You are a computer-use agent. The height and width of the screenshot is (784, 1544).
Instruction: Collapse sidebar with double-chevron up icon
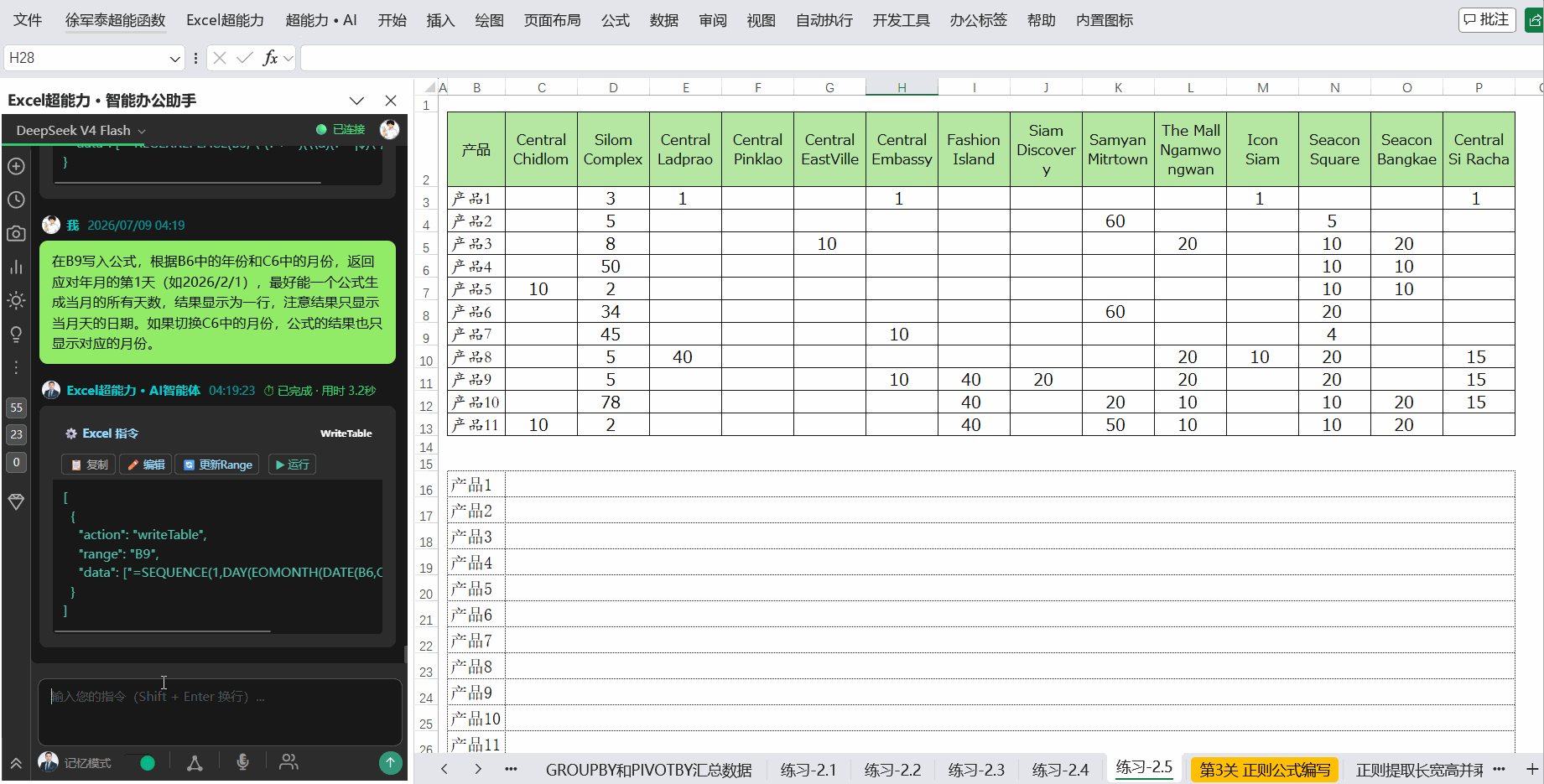point(16,763)
